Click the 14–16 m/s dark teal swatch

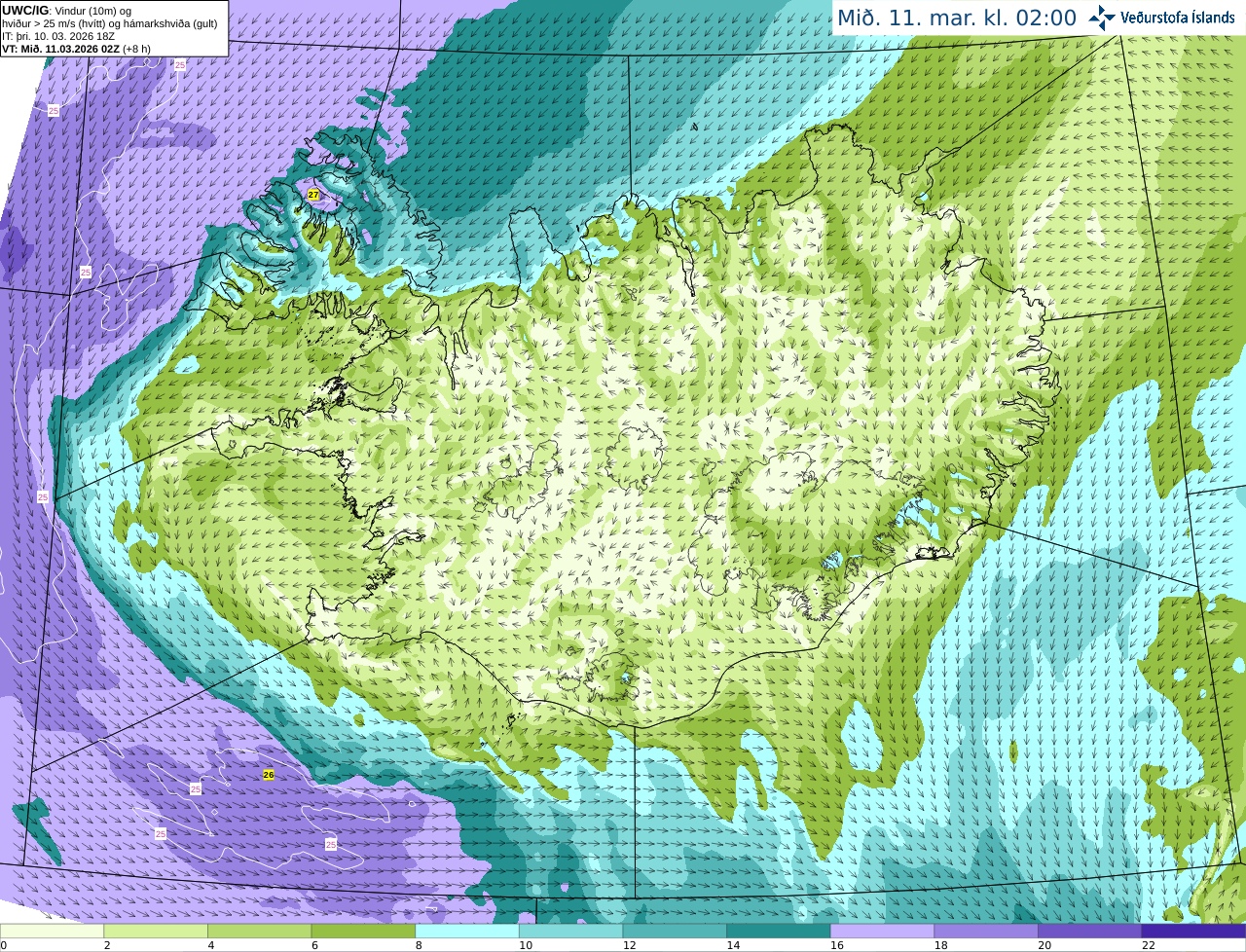(779, 931)
